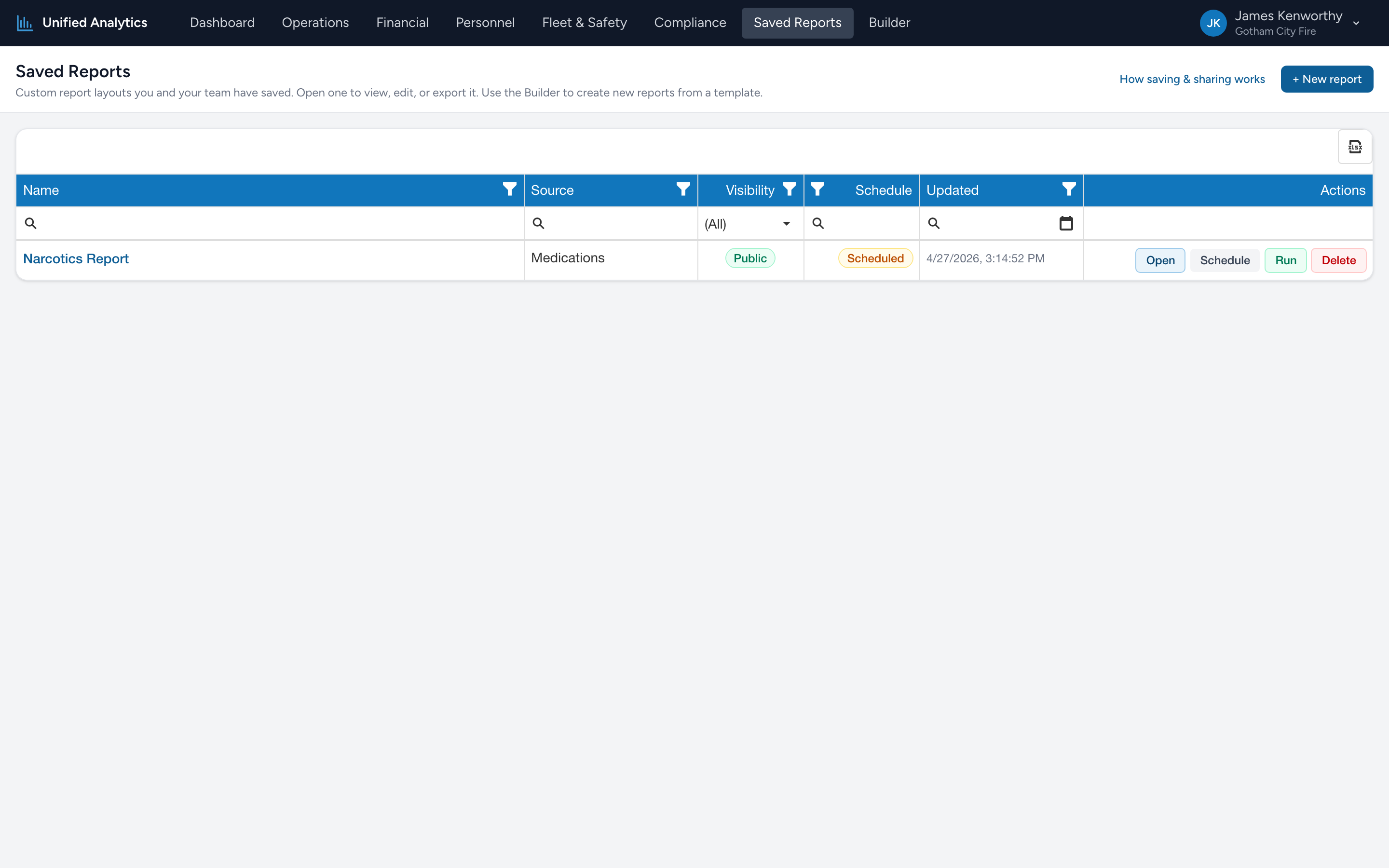The height and width of the screenshot is (868, 1389).
Task: Focus the Source search field
Action: pyautogui.click(x=611, y=223)
